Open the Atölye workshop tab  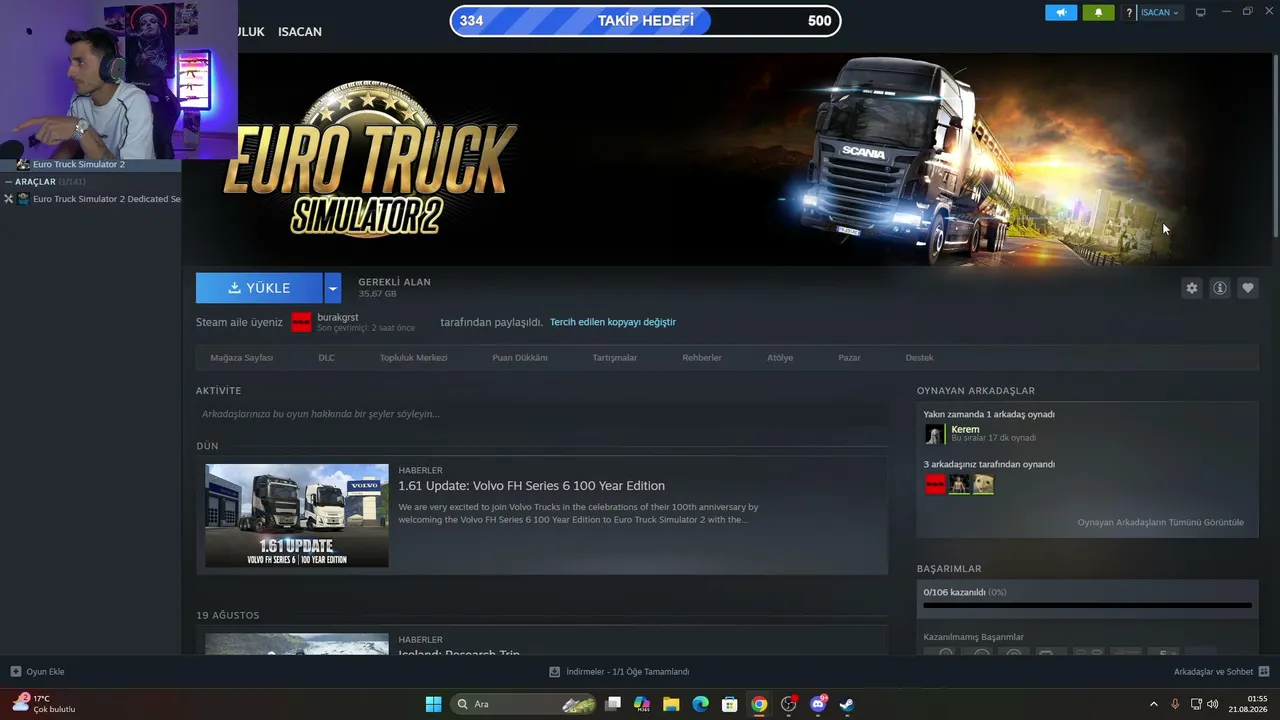click(x=780, y=357)
